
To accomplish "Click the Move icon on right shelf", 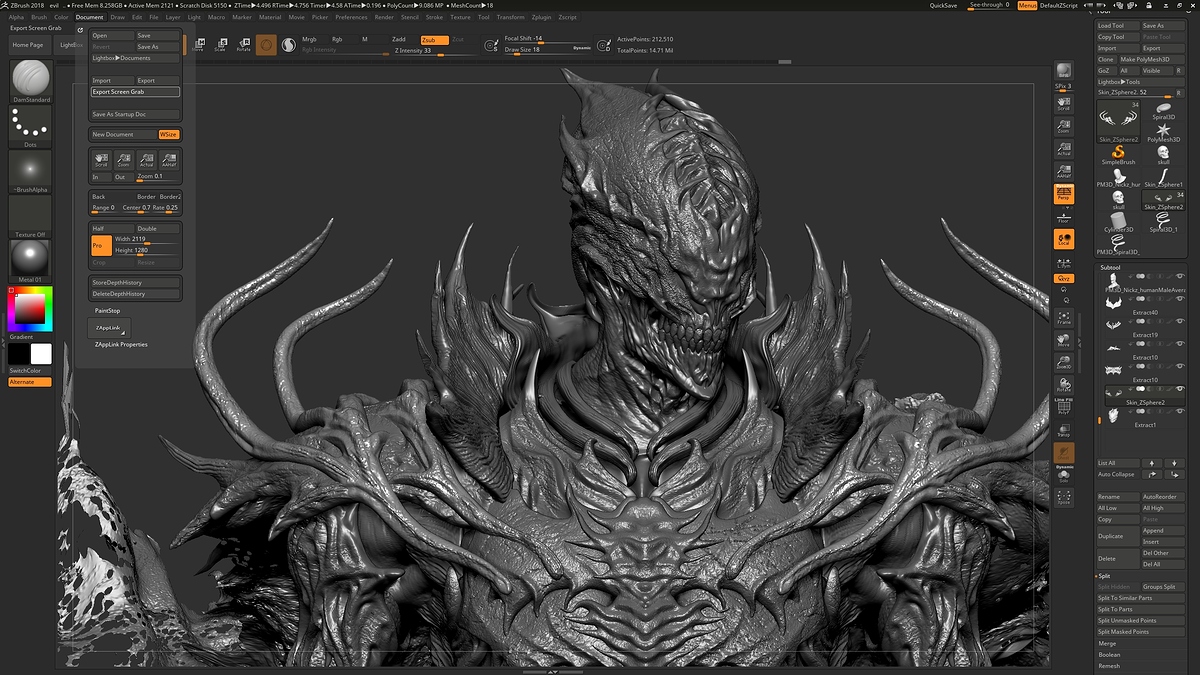I will 1064,340.
